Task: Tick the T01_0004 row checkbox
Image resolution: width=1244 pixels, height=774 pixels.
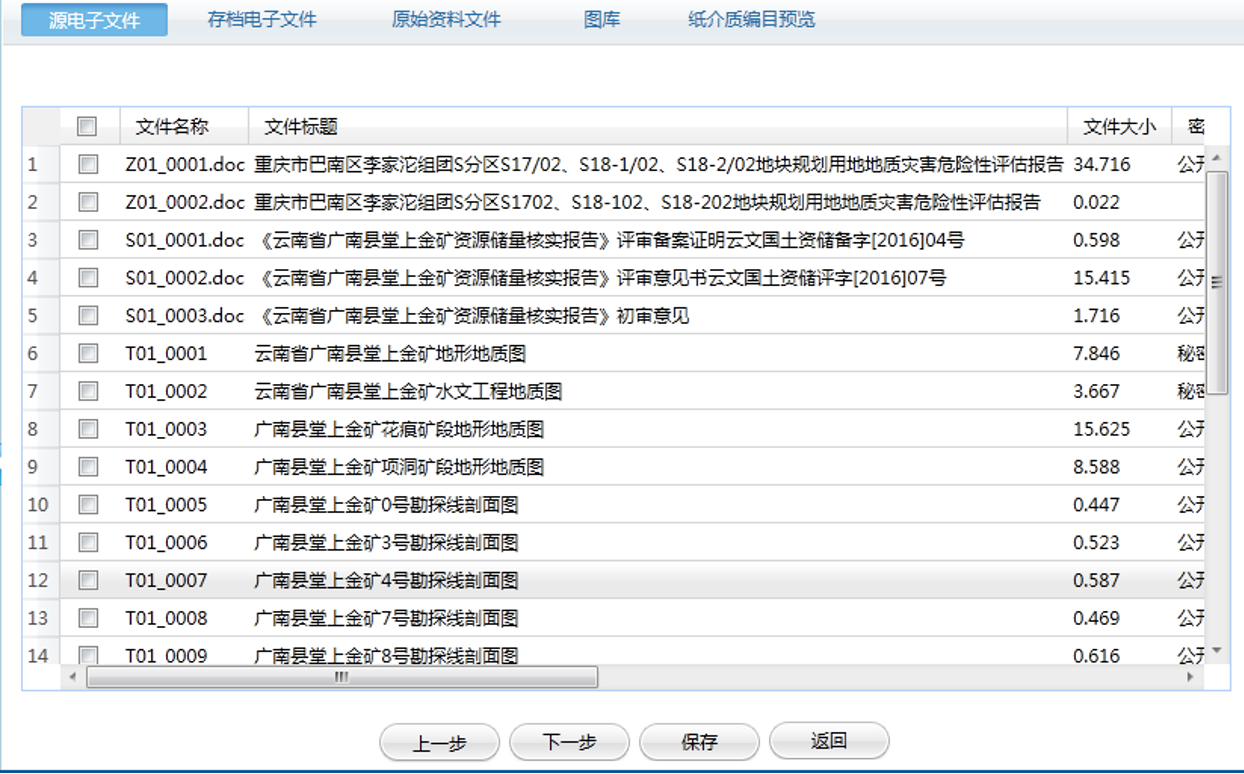Action: pos(88,467)
